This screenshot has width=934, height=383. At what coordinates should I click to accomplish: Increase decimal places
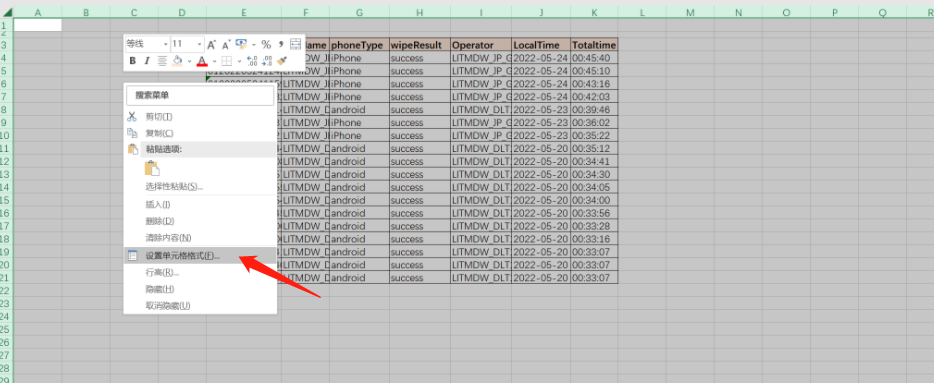pos(251,61)
